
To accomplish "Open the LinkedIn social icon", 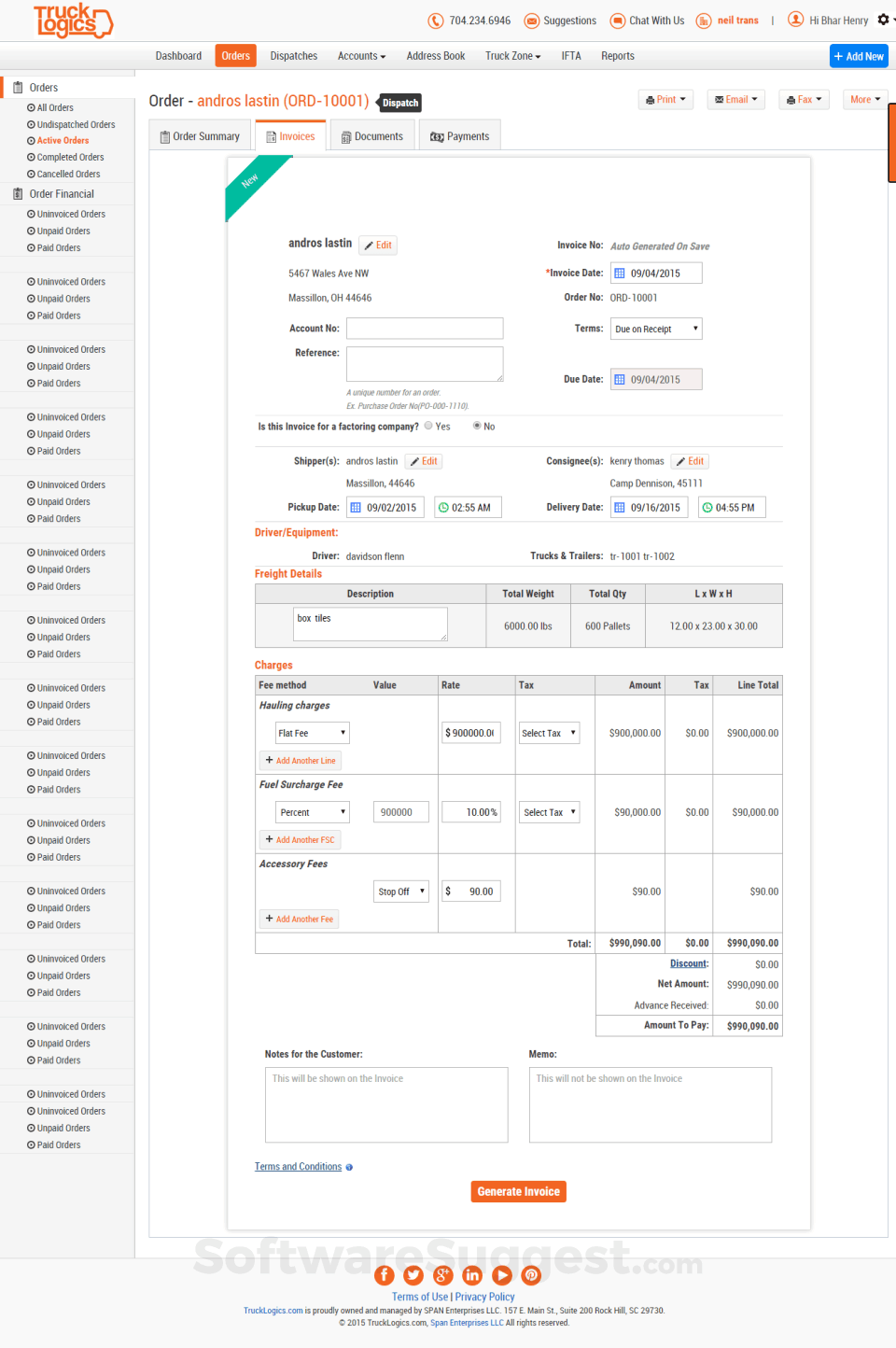I will tap(472, 1275).
